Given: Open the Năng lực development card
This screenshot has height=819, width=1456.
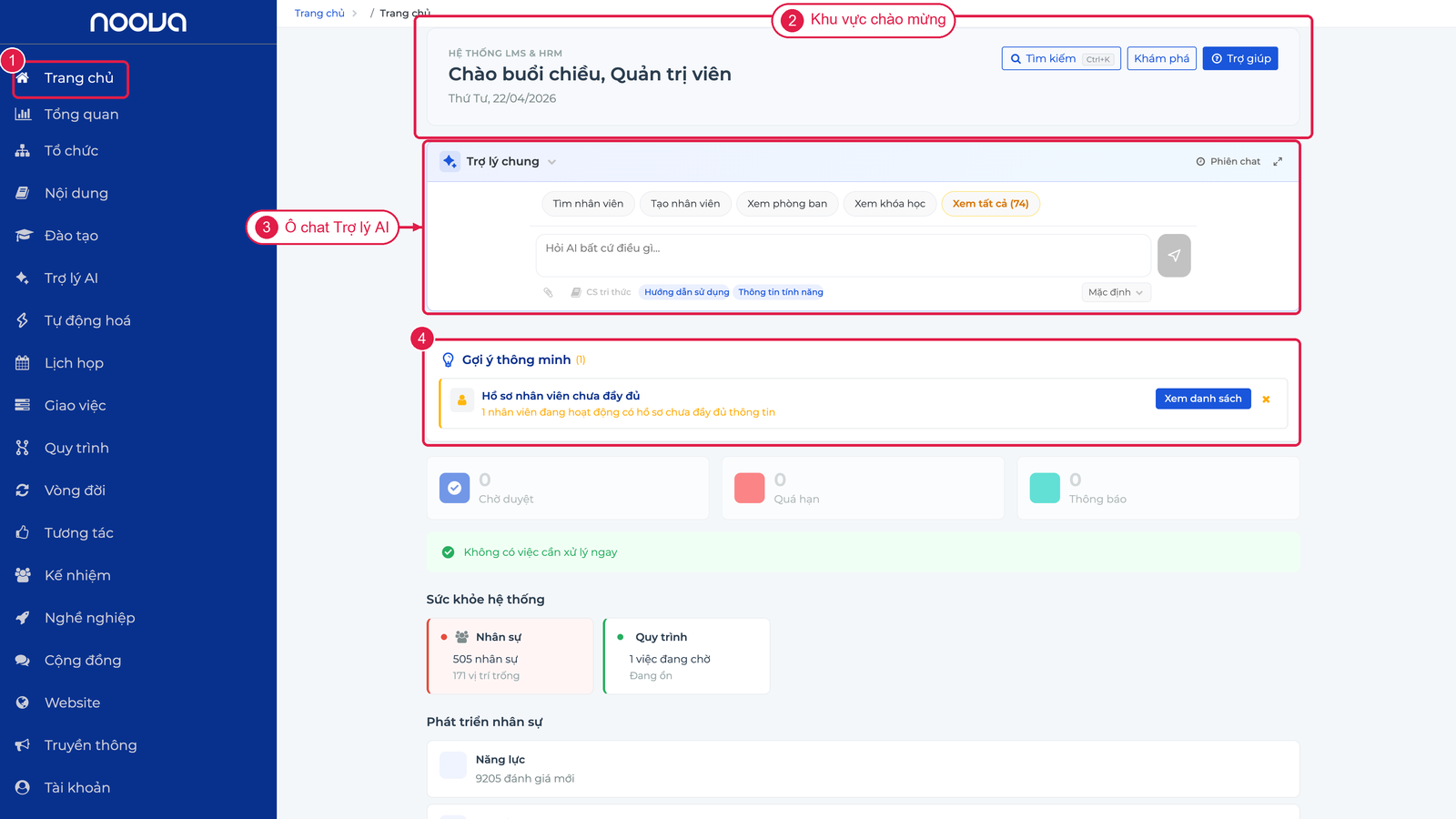Looking at the screenshot, I should 863,769.
